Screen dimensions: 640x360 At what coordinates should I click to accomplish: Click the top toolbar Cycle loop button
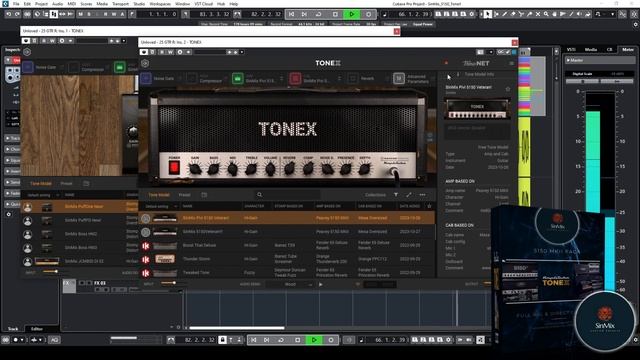(318, 14)
